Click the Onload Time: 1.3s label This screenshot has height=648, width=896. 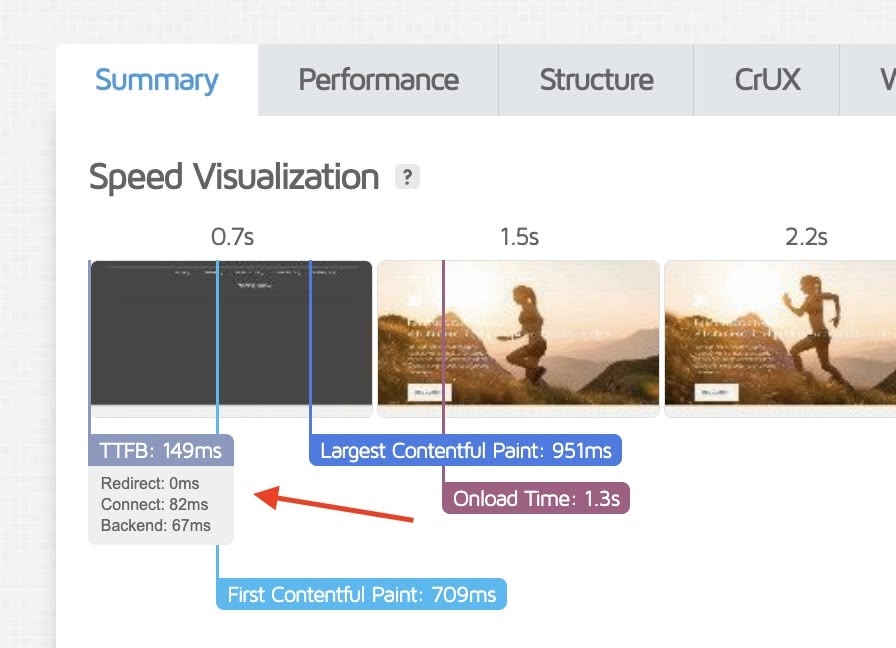(x=536, y=498)
